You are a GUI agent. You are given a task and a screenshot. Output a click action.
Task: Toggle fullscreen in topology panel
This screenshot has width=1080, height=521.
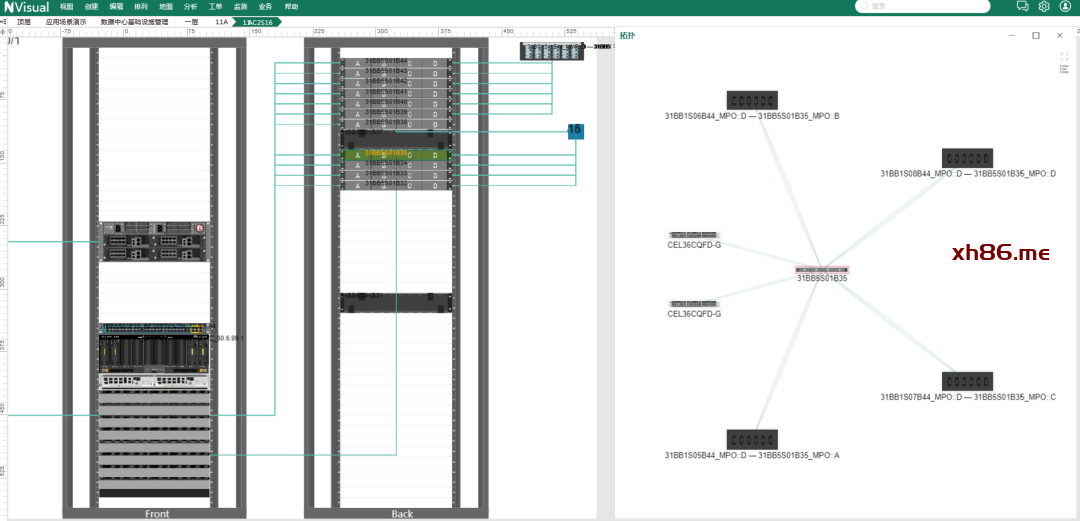click(1064, 57)
